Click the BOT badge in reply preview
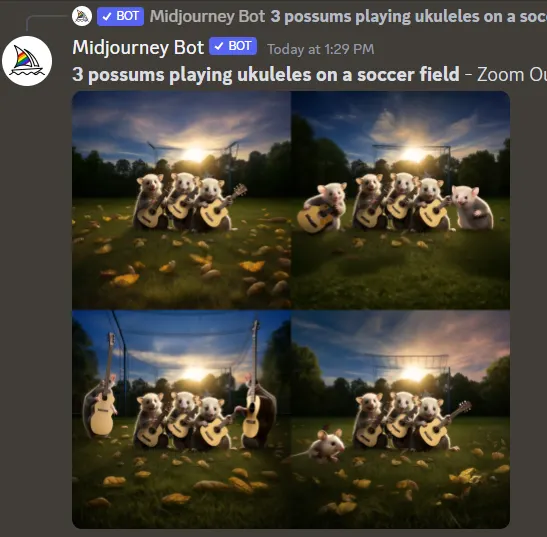Viewport: 547px width, 537px height. (120, 16)
